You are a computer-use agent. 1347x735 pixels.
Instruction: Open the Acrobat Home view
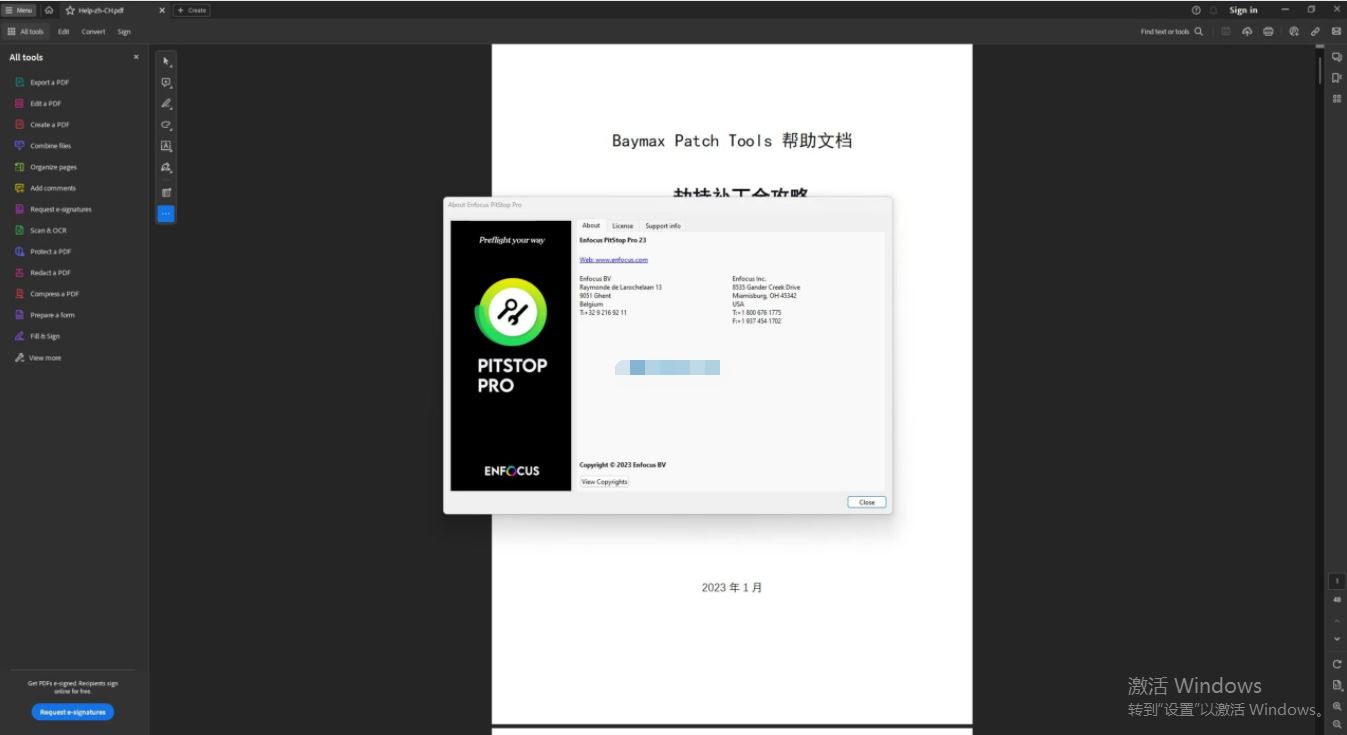tap(49, 10)
